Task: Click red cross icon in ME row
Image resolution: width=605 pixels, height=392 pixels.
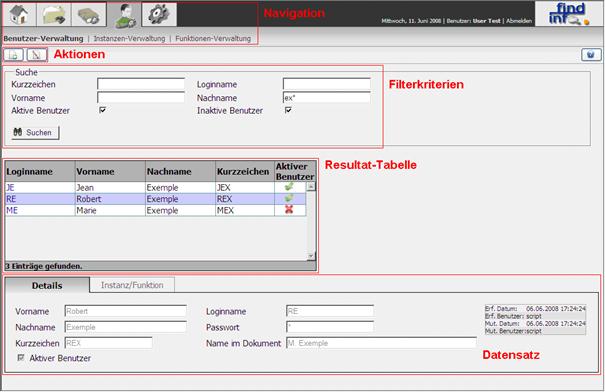Action: point(289,210)
